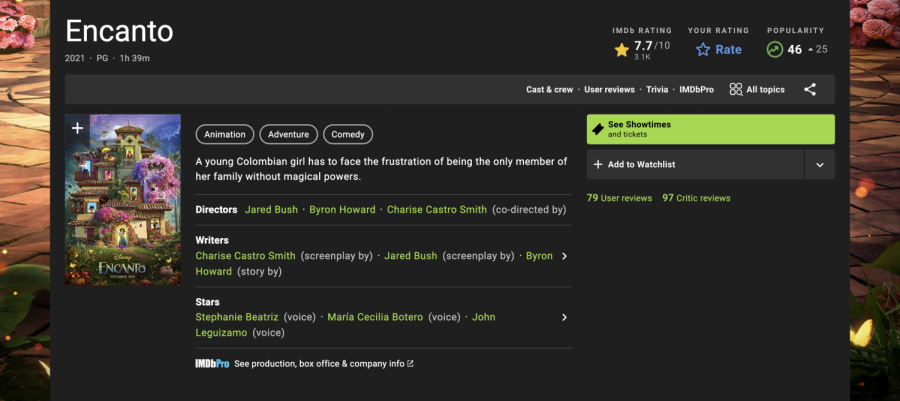Open User reviews from top bar
The height and width of the screenshot is (401, 900).
(610, 89)
